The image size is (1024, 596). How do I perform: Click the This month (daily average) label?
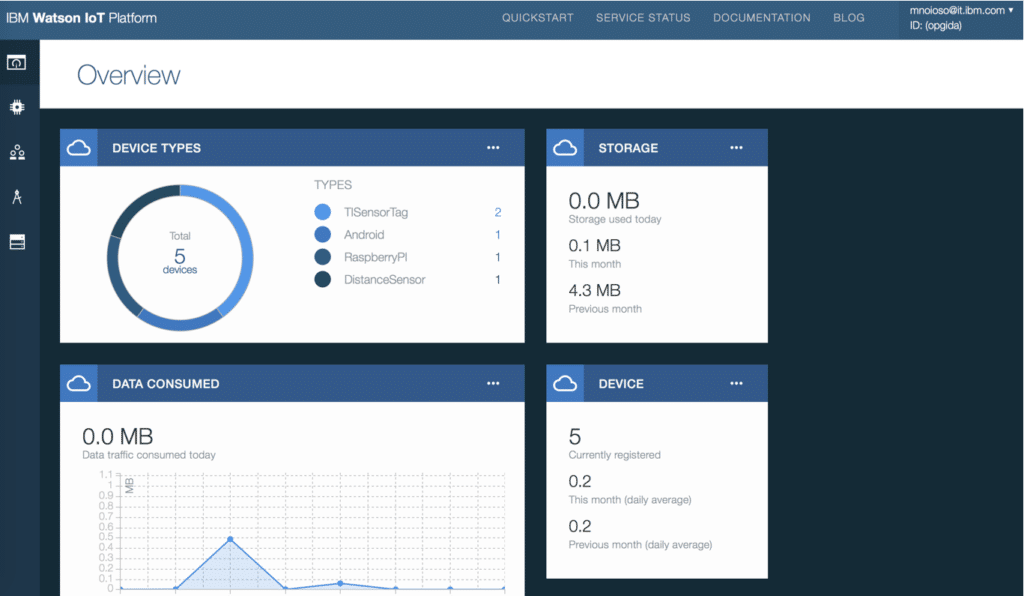coord(630,500)
